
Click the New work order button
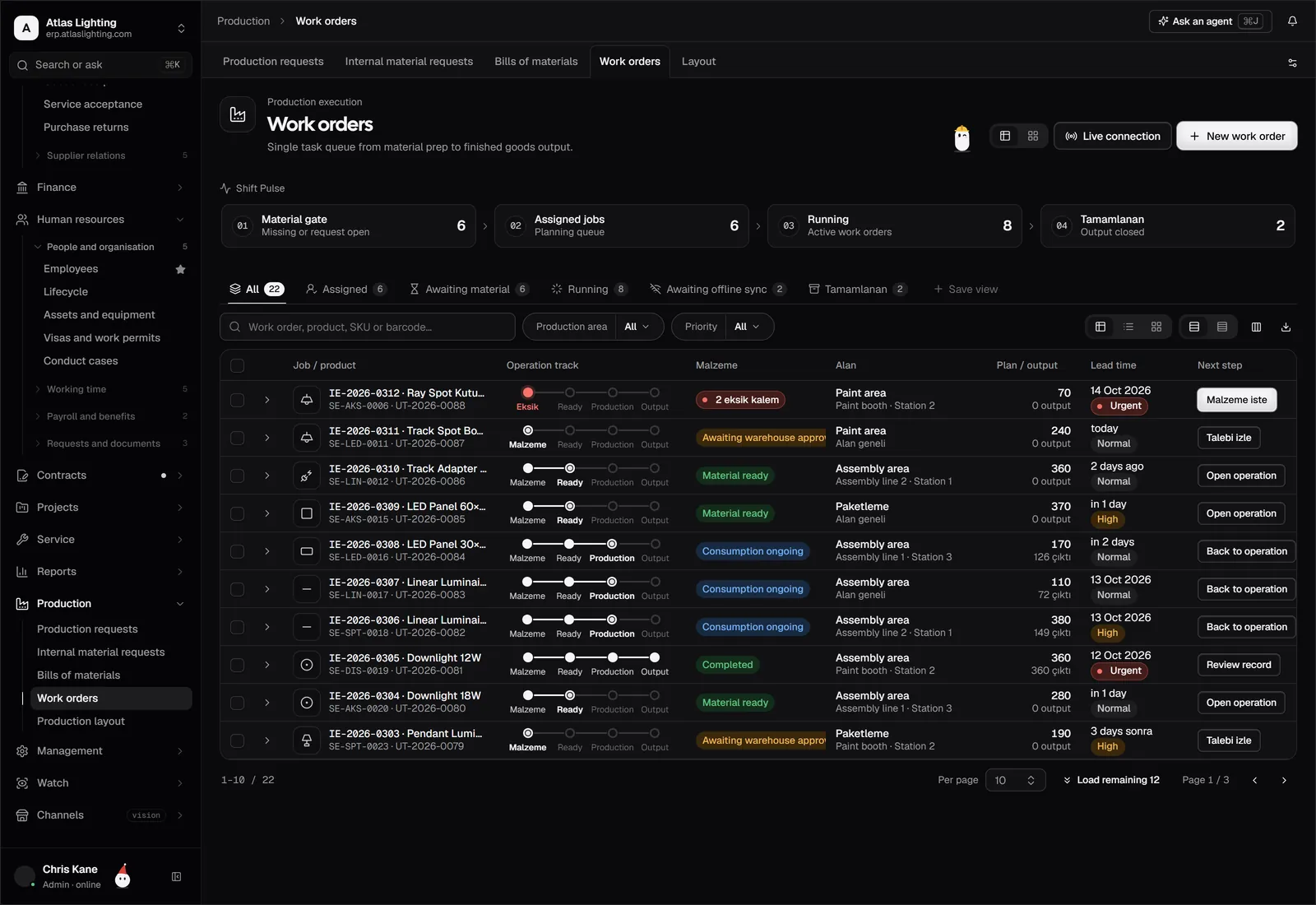(x=1236, y=136)
